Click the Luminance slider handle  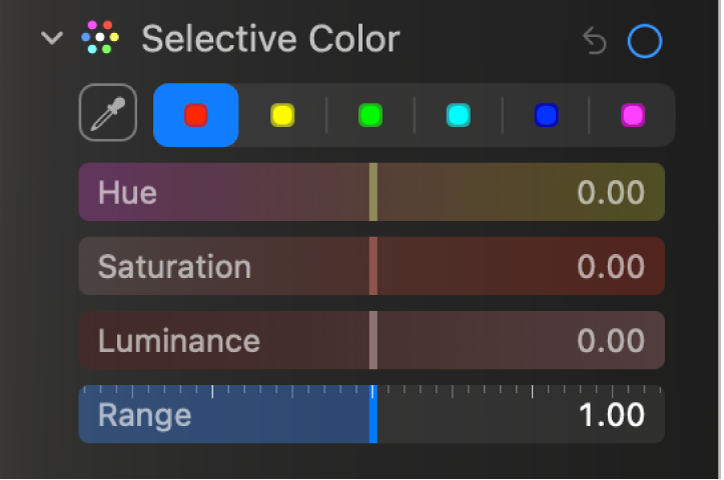tap(373, 340)
